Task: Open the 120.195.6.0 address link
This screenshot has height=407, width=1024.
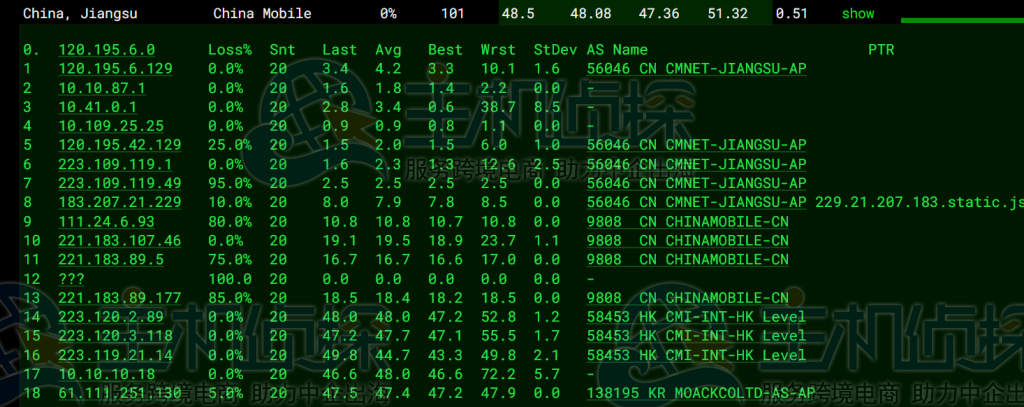Action: click(106, 49)
